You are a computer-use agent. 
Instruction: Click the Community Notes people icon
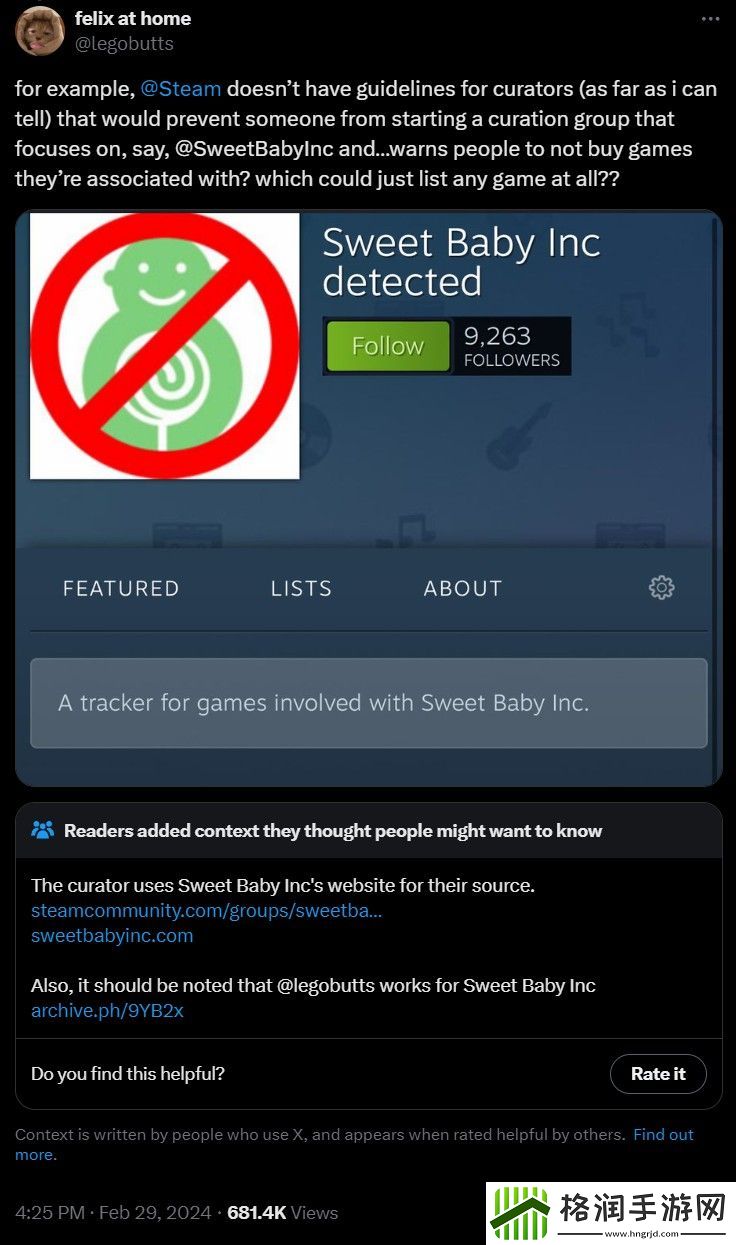point(43,831)
